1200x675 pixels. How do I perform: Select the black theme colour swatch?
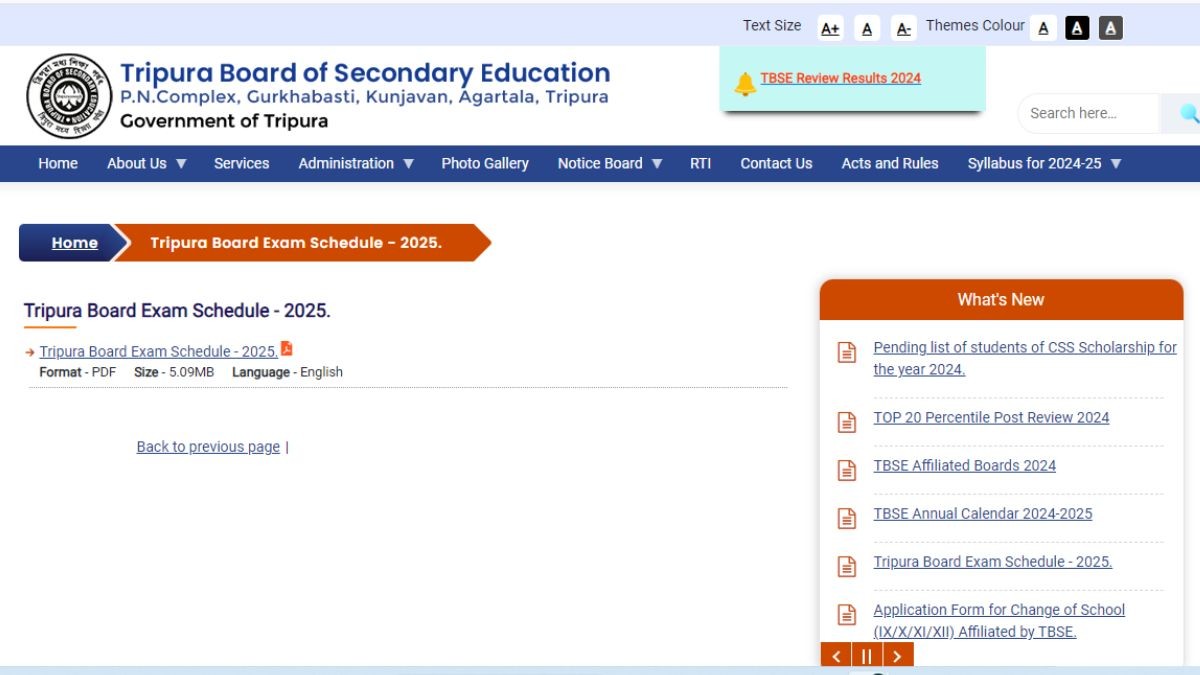point(1077,29)
